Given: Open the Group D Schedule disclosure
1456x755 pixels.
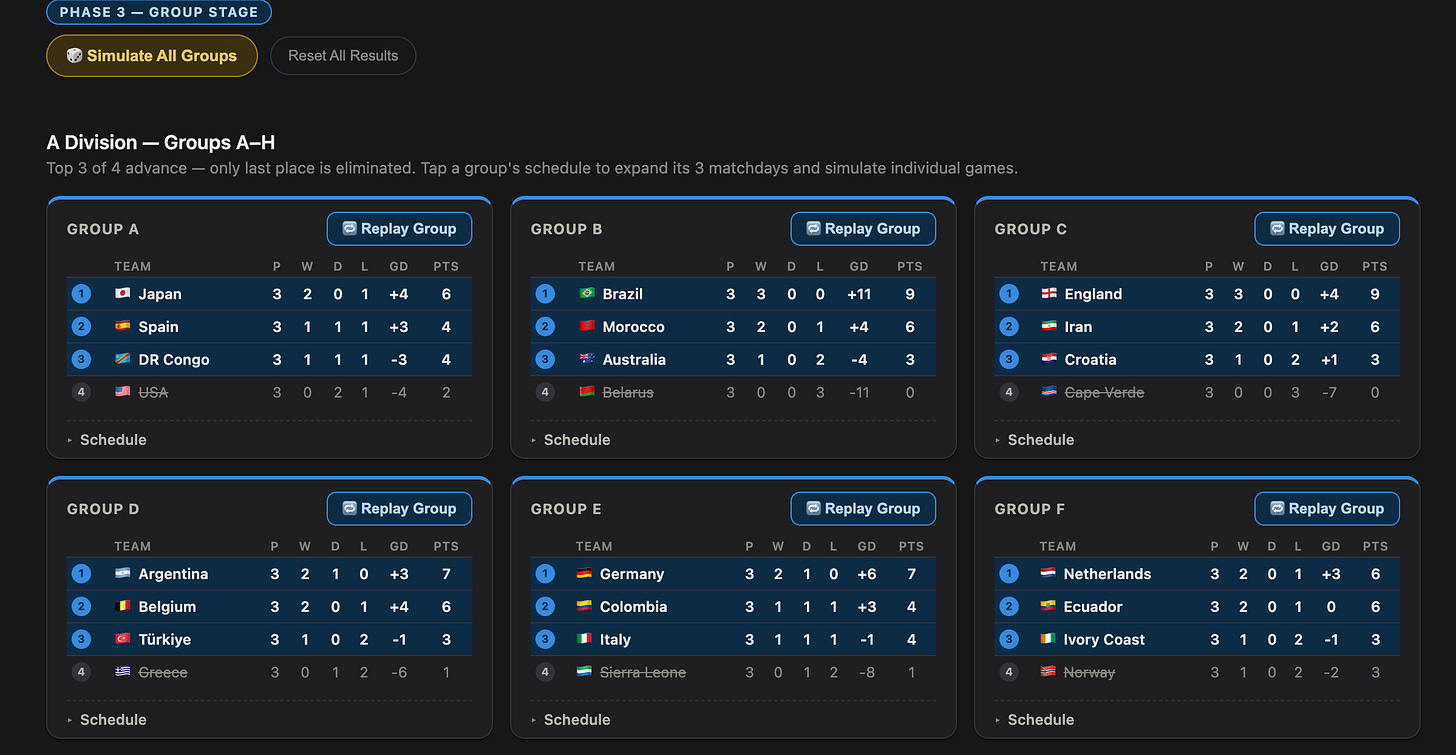Looking at the screenshot, I should 107,720.
